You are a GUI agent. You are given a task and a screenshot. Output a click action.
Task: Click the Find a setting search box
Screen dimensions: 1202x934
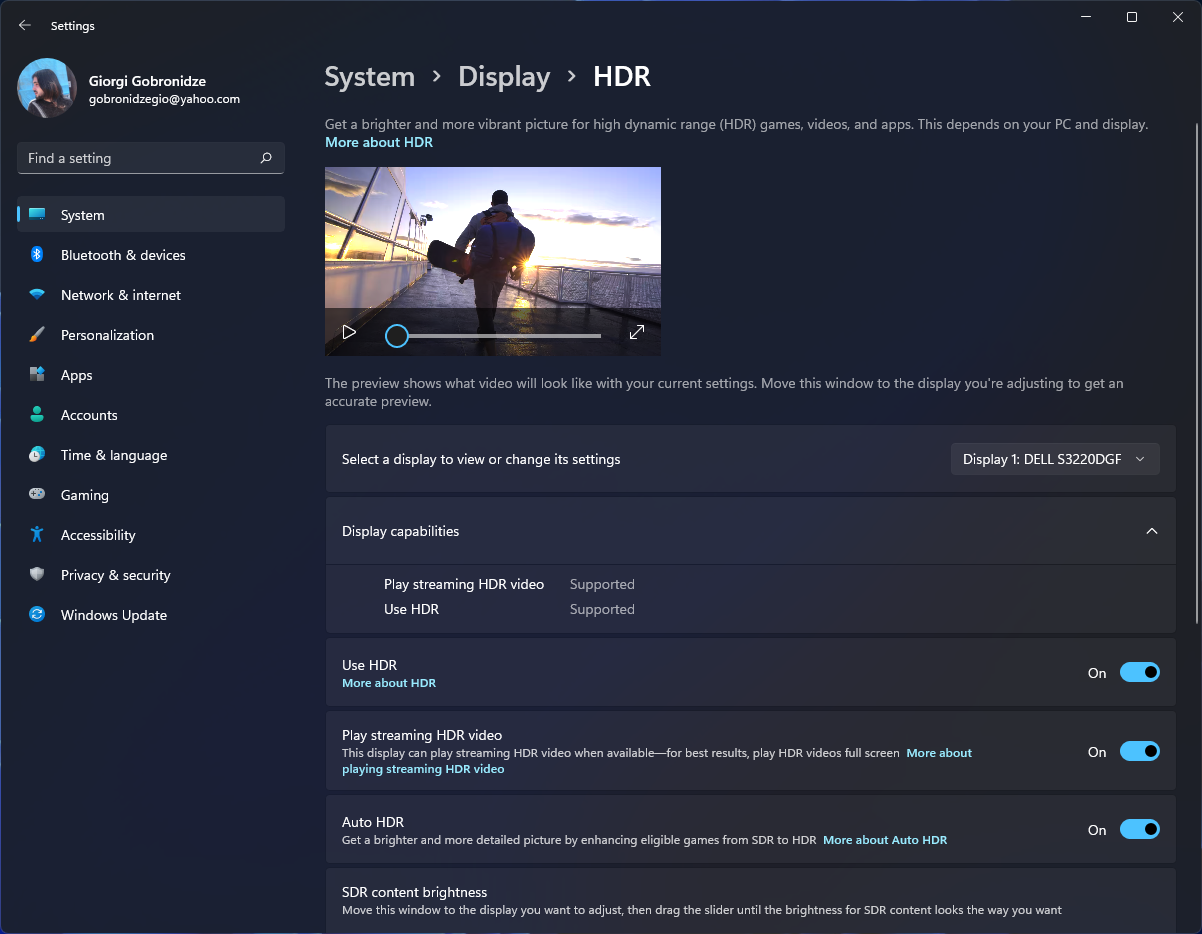coord(140,158)
